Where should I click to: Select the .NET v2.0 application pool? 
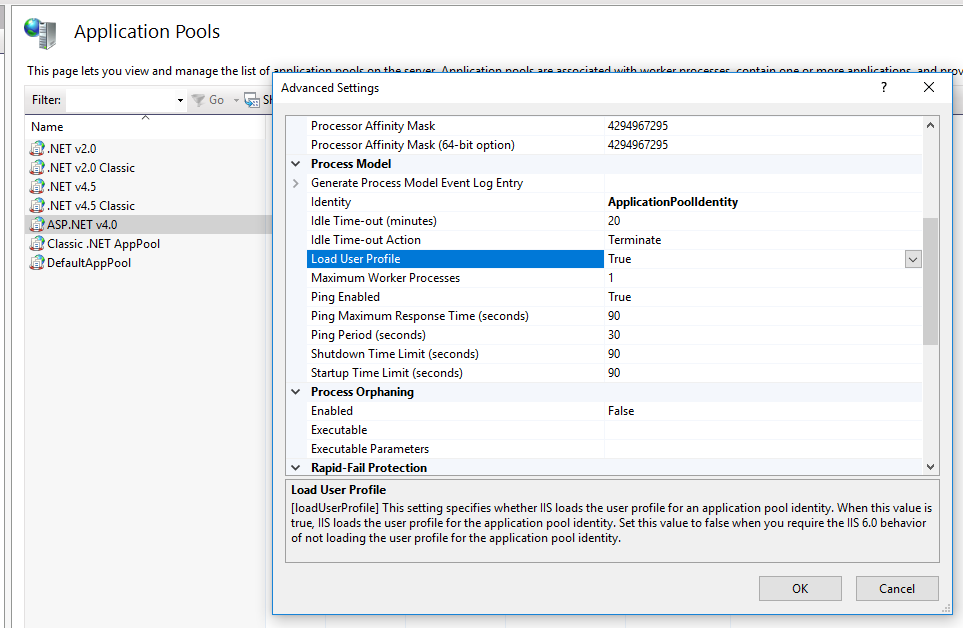point(72,149)
